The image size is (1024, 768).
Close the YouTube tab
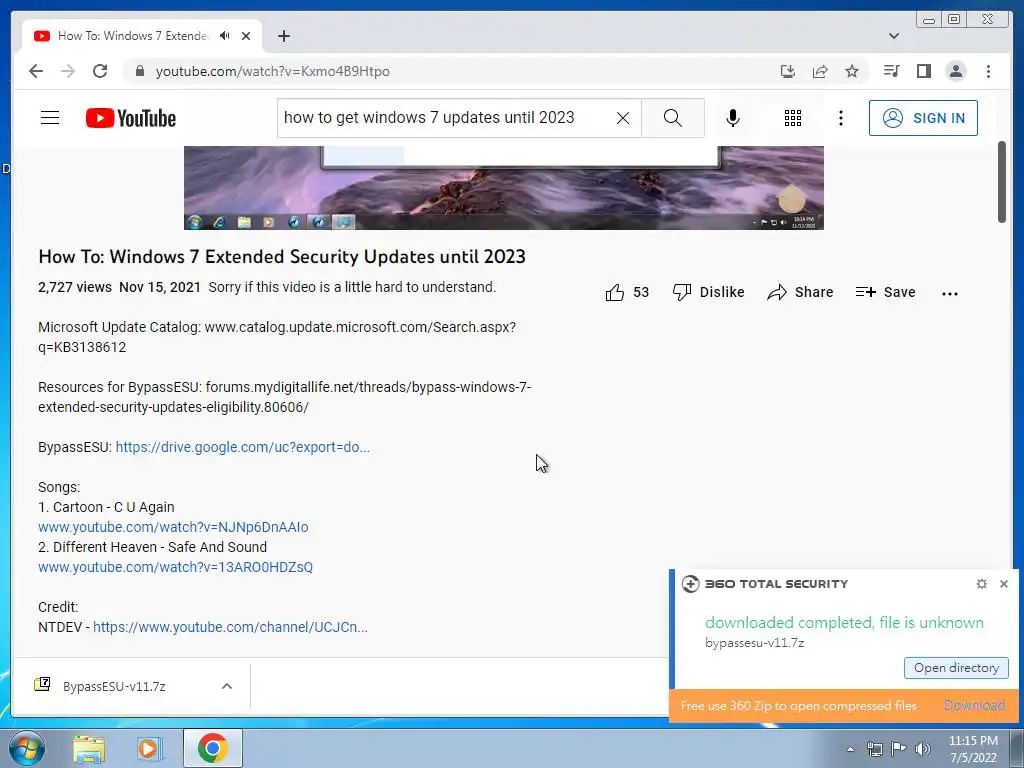pyautogui.click(x=246, y=36)
